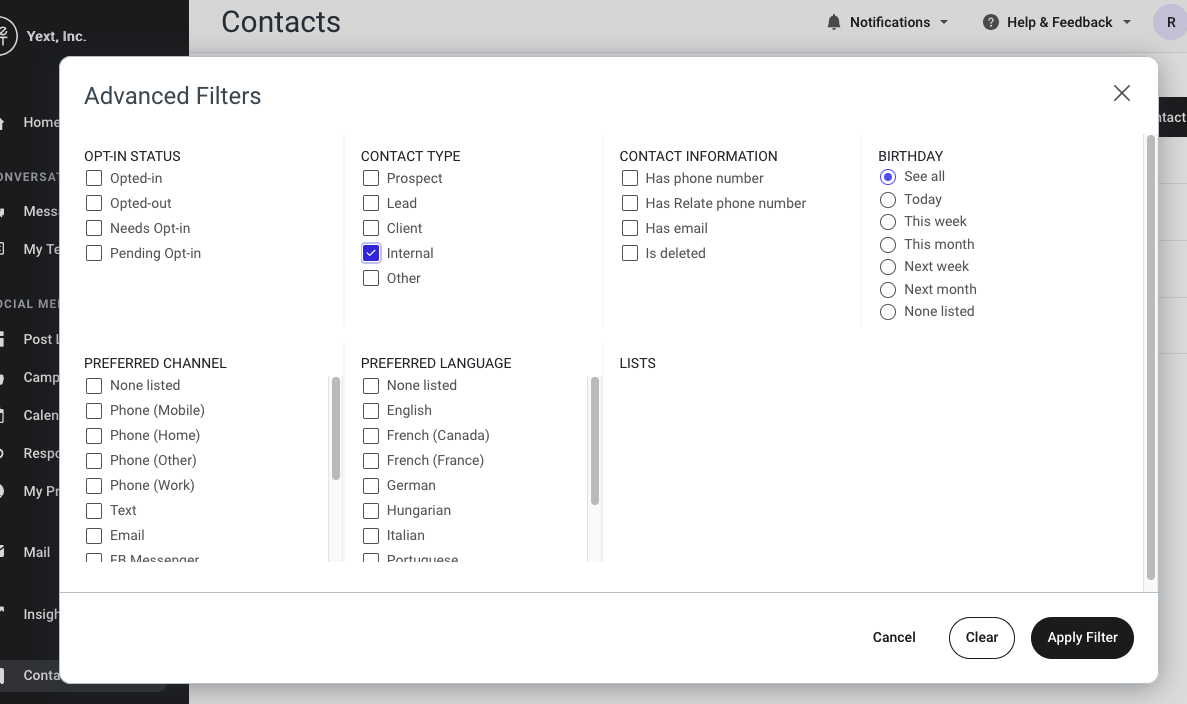Enable the Has email checkbox

(630, 228)
